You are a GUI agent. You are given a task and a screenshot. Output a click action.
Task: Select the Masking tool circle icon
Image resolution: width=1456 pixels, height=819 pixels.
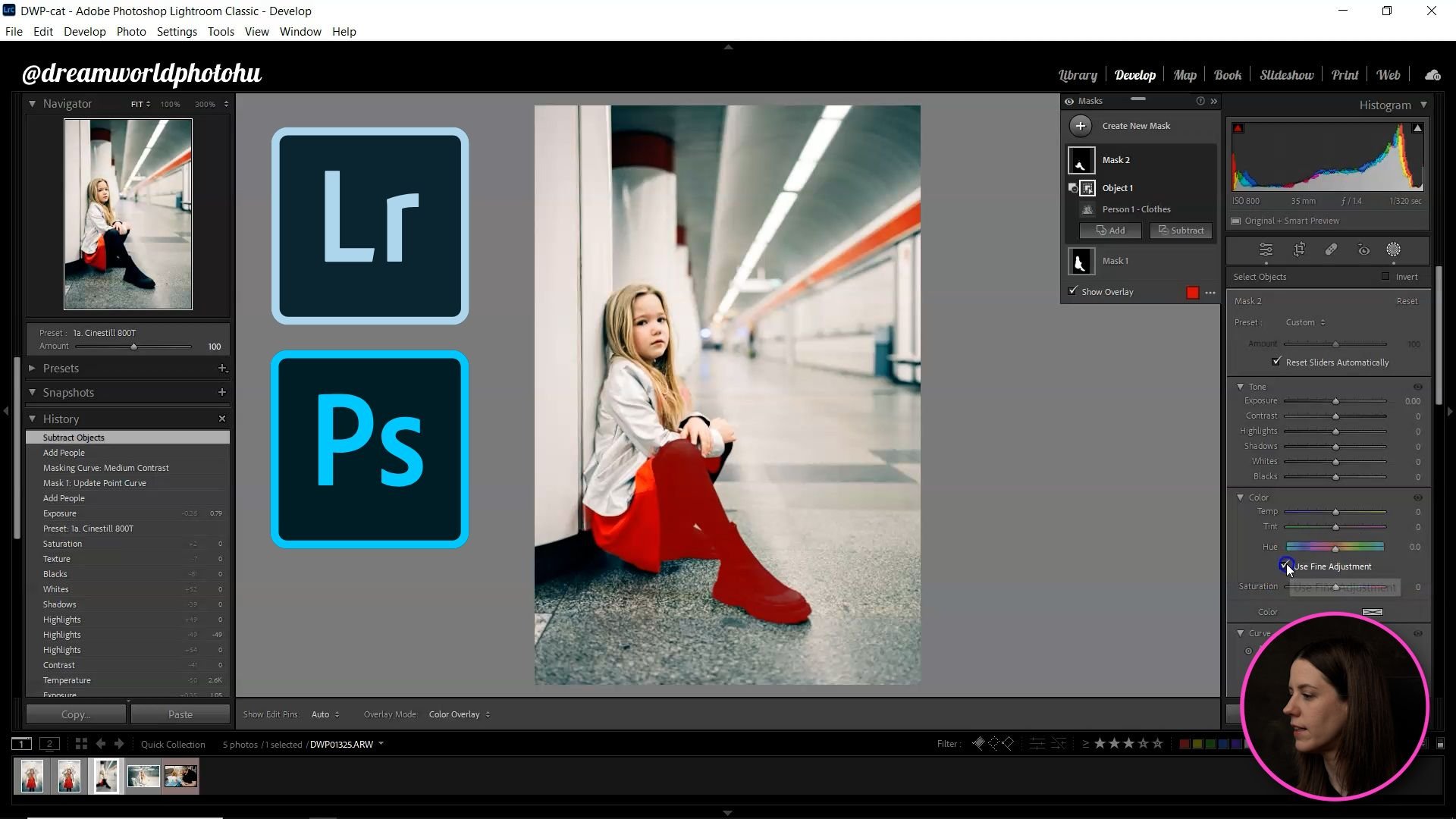[x=1394, y=249]
